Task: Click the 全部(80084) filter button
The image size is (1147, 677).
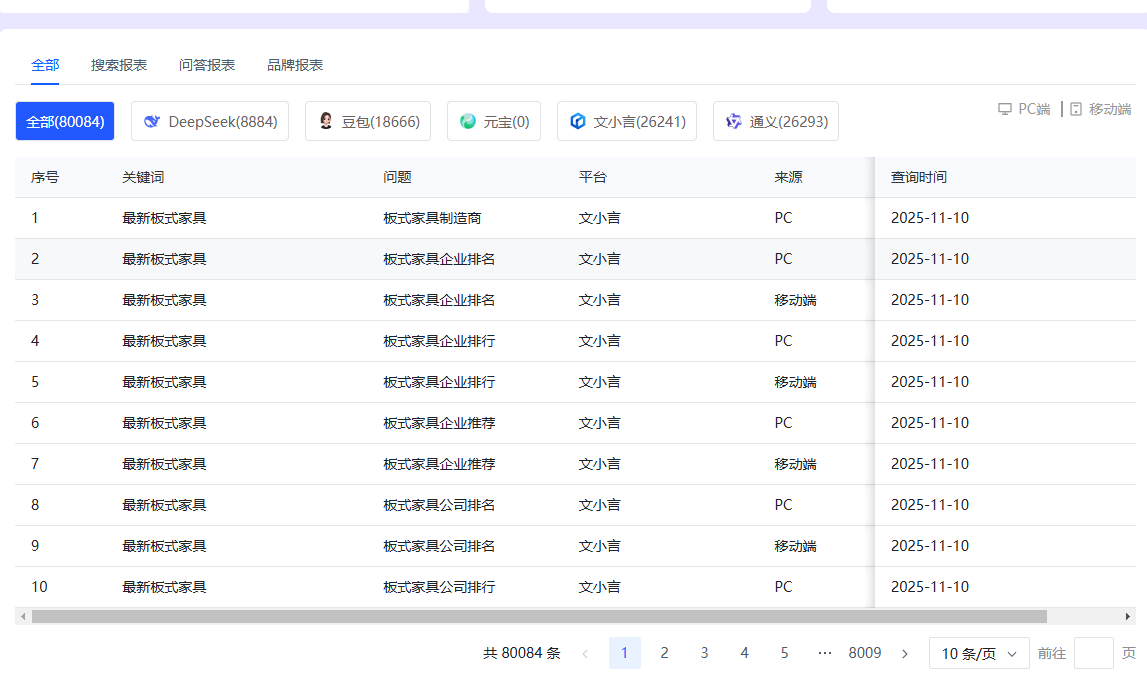Action: pyautogui.click(x=64, y=120)
